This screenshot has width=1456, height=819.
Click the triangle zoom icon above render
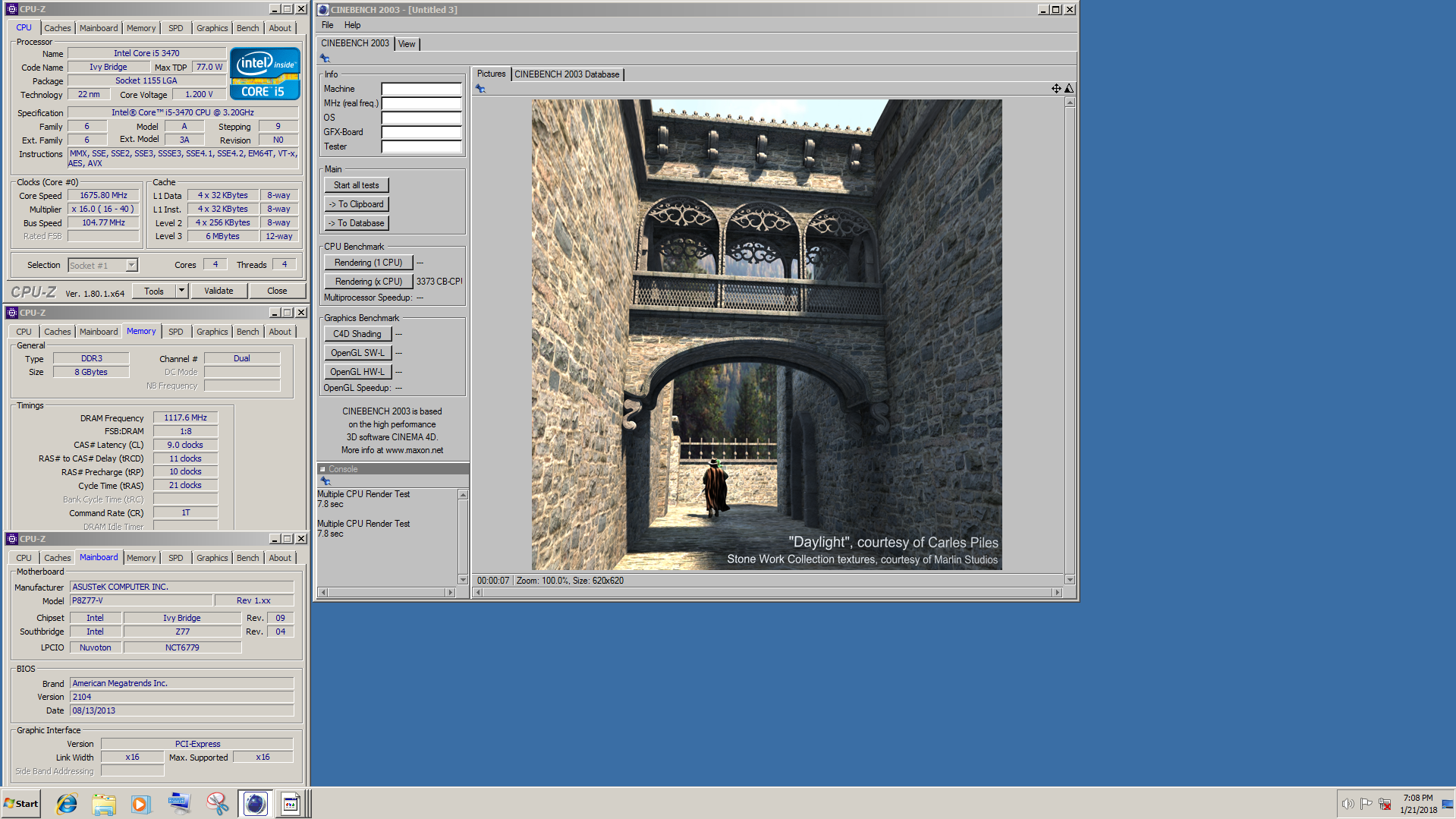(1069, 89)
